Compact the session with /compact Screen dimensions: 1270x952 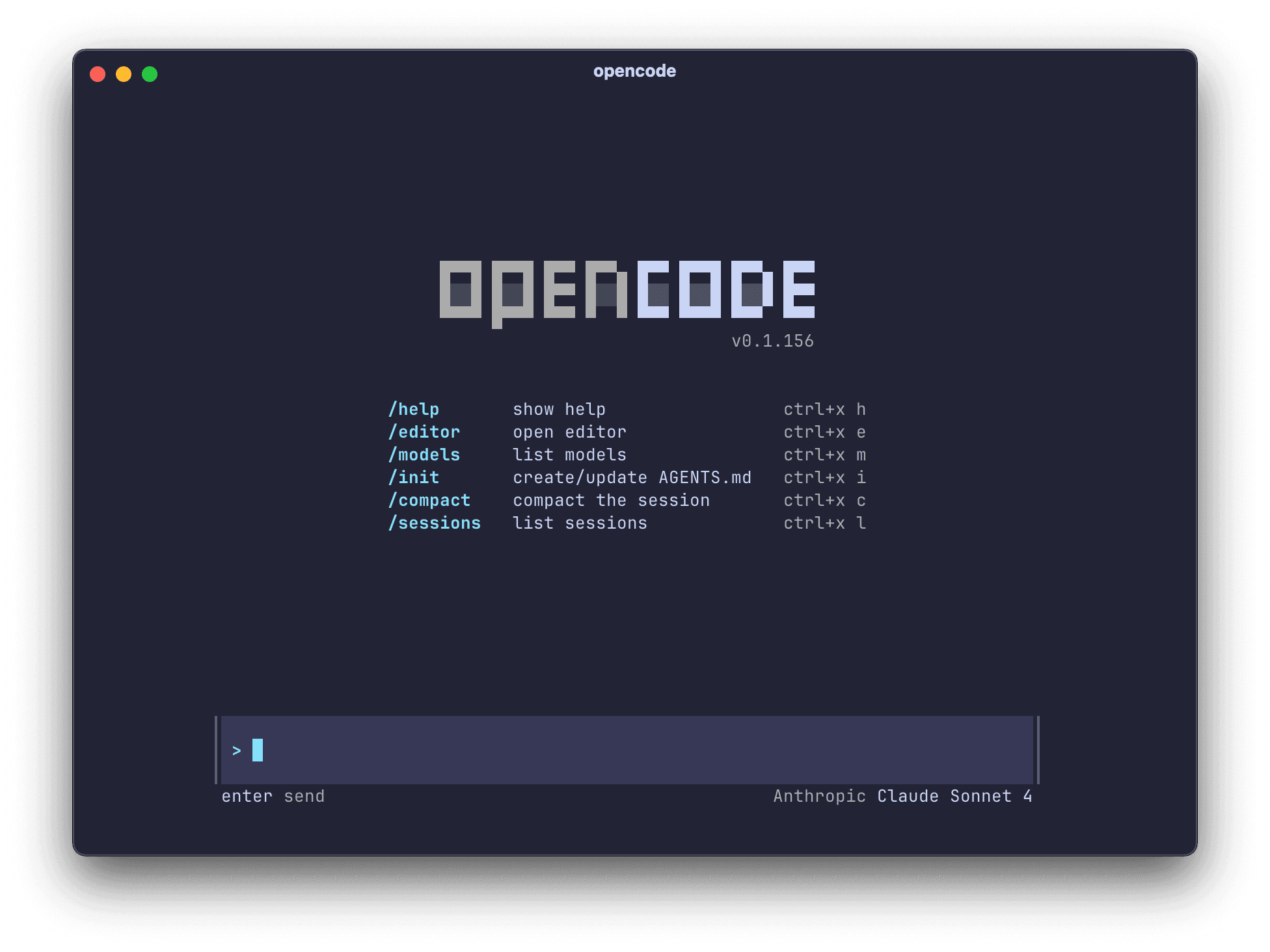pos(430,500)
